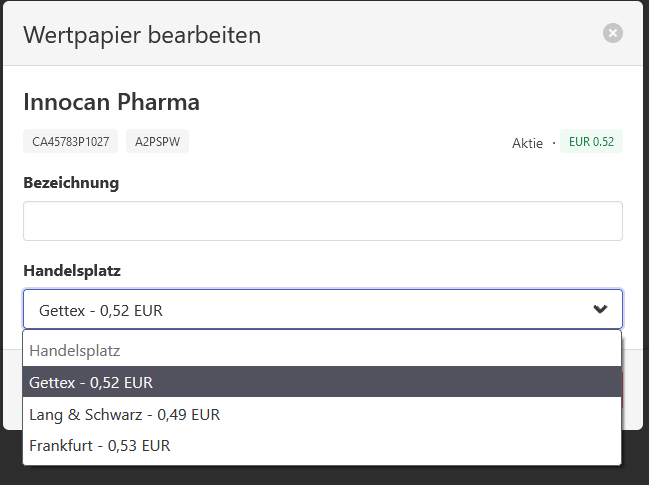The height and width of the screenshot is (485, 649).
Task: Click the chevron arrow in the Handelsplatz selector
Action: click(x=600, y=309)
